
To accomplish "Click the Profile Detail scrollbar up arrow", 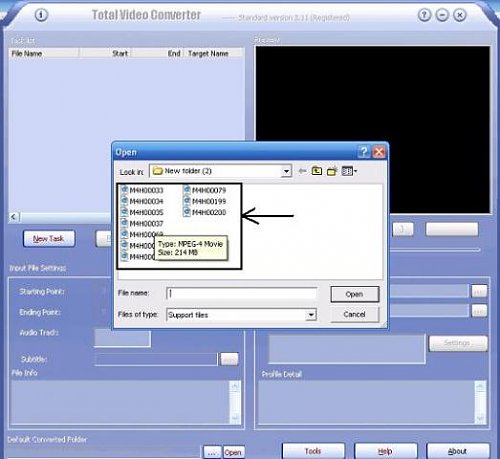I will pos(480,386).
